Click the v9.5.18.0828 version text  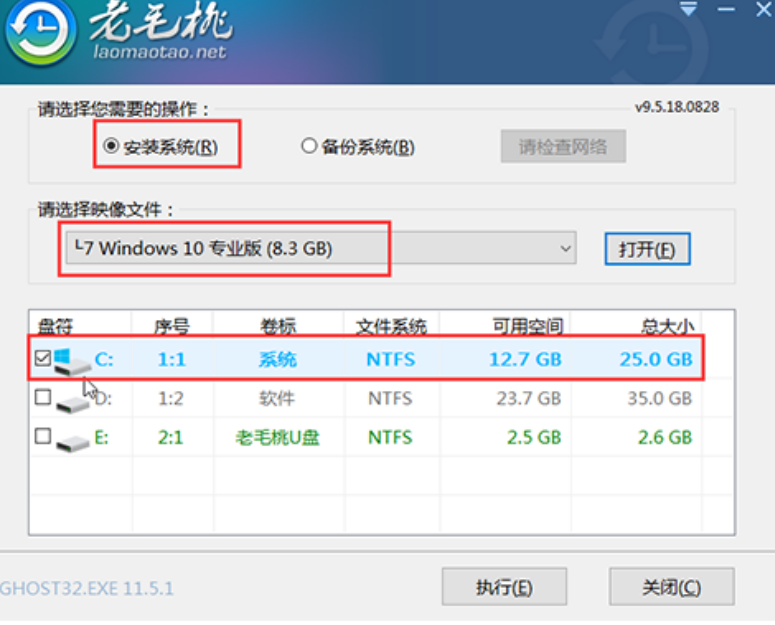(x=677, y=107)
